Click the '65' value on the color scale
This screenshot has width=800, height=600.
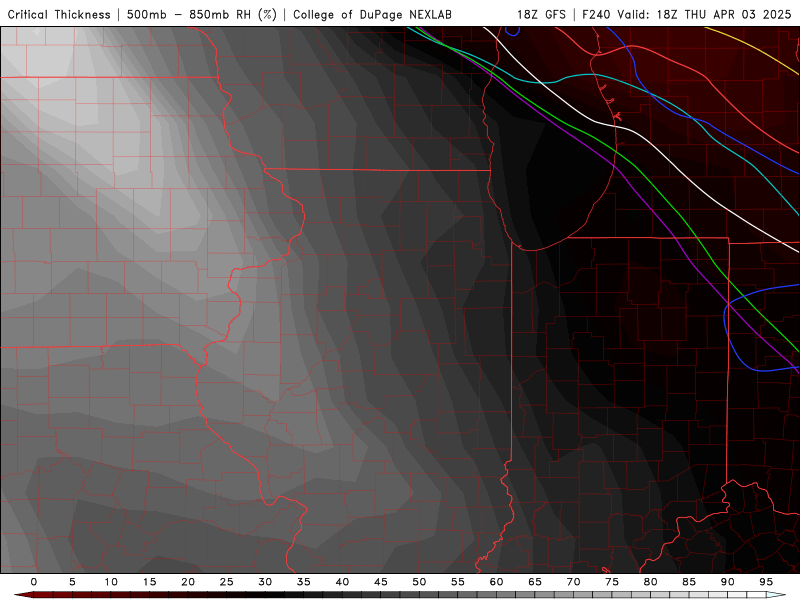(535, 582)
